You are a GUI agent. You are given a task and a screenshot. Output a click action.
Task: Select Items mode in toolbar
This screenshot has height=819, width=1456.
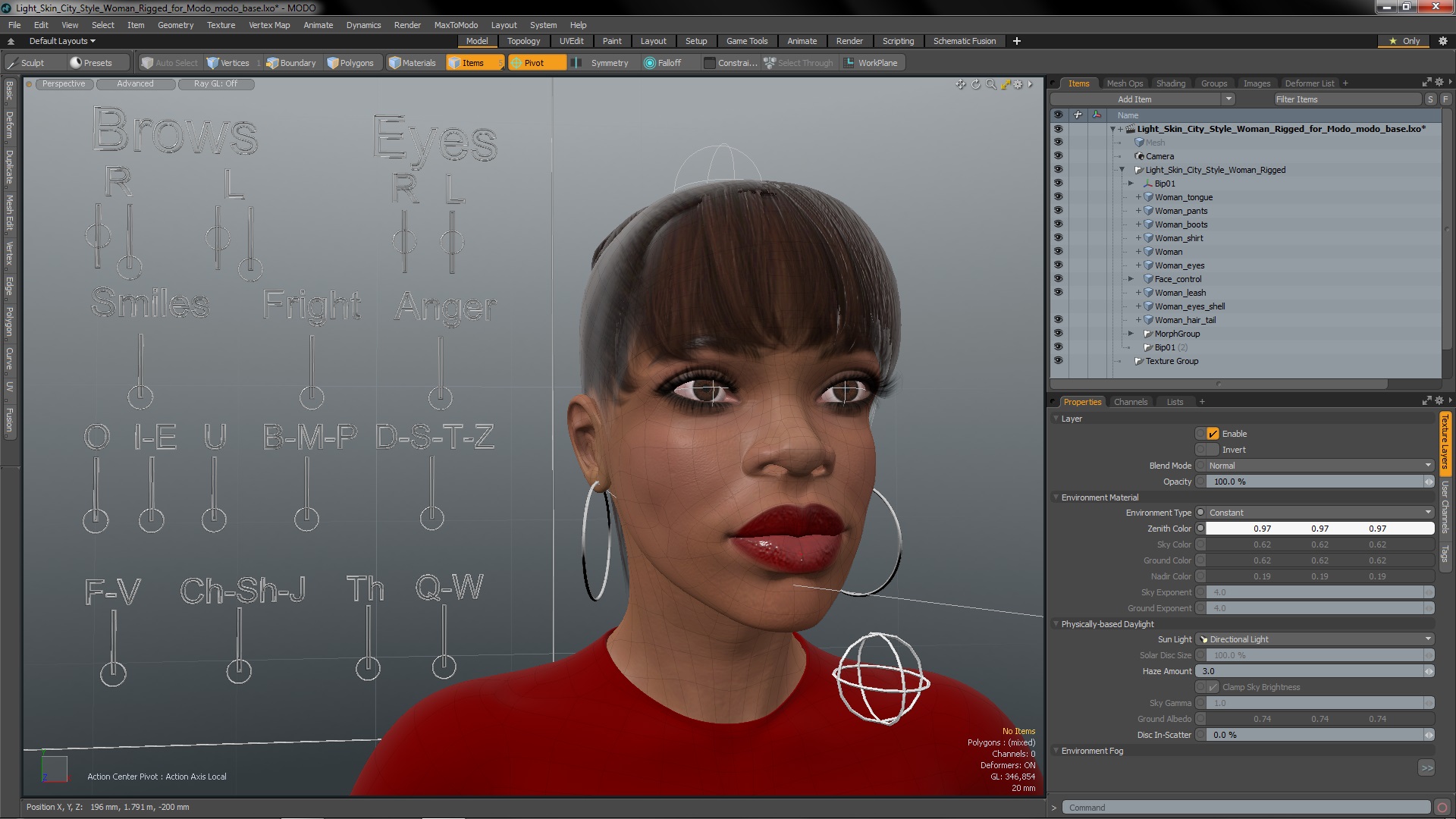(475, 63)
